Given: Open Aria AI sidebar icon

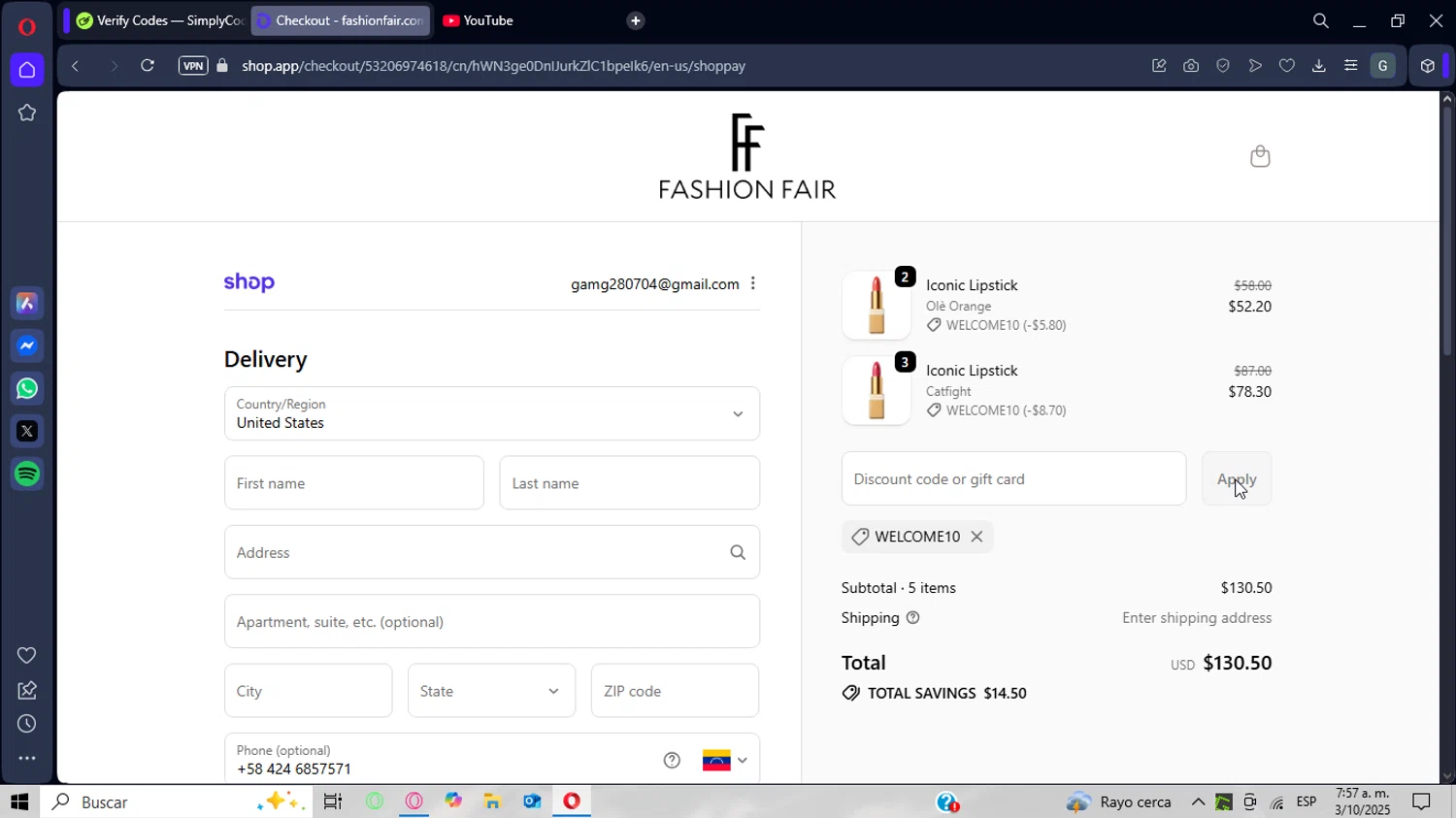Looking at the screenshot, I should pyautogui.click(x=27, y=304).
